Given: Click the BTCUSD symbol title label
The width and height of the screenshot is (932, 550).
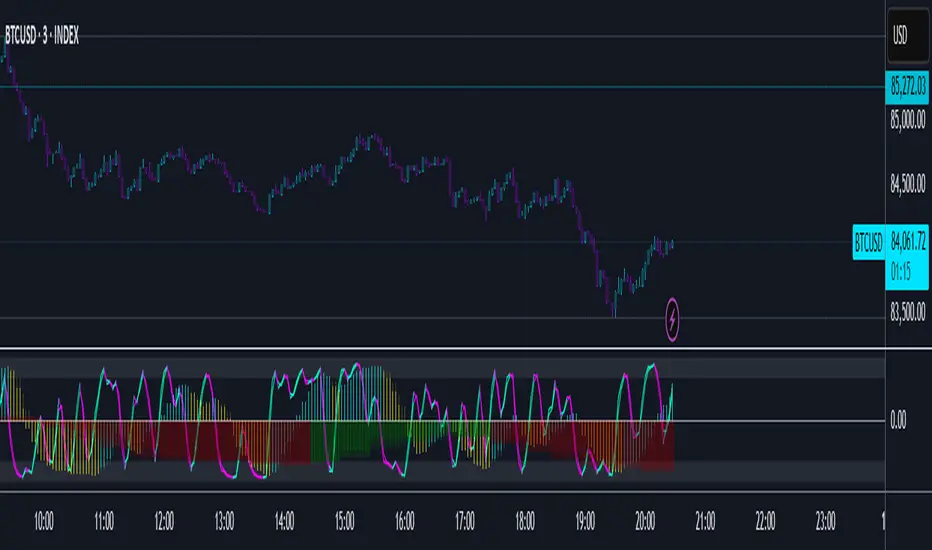Looking at the screenshot, I should [42, 36].
